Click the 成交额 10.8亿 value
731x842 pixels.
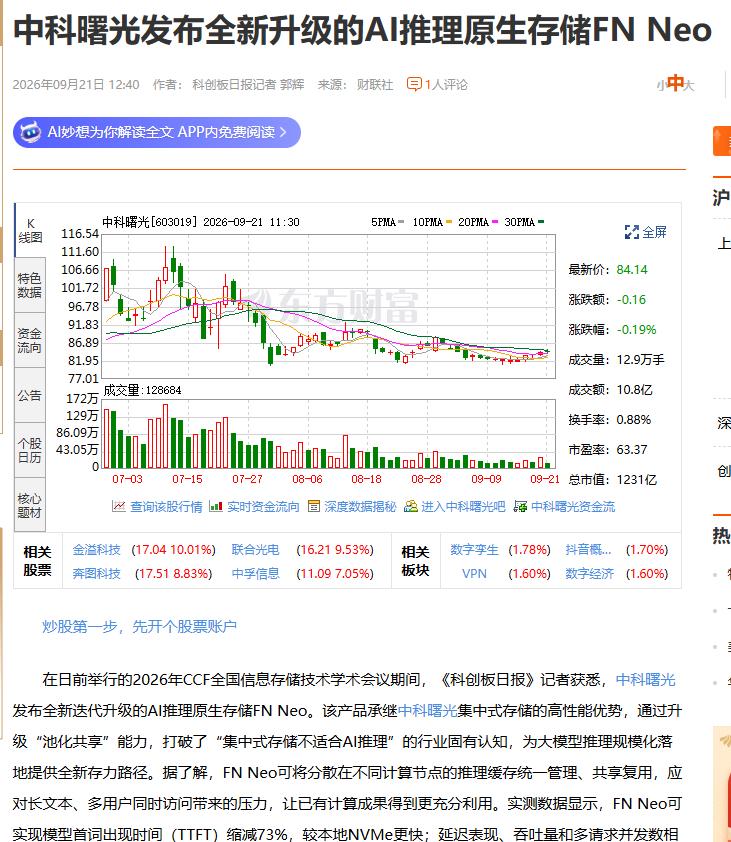[634, 389]
